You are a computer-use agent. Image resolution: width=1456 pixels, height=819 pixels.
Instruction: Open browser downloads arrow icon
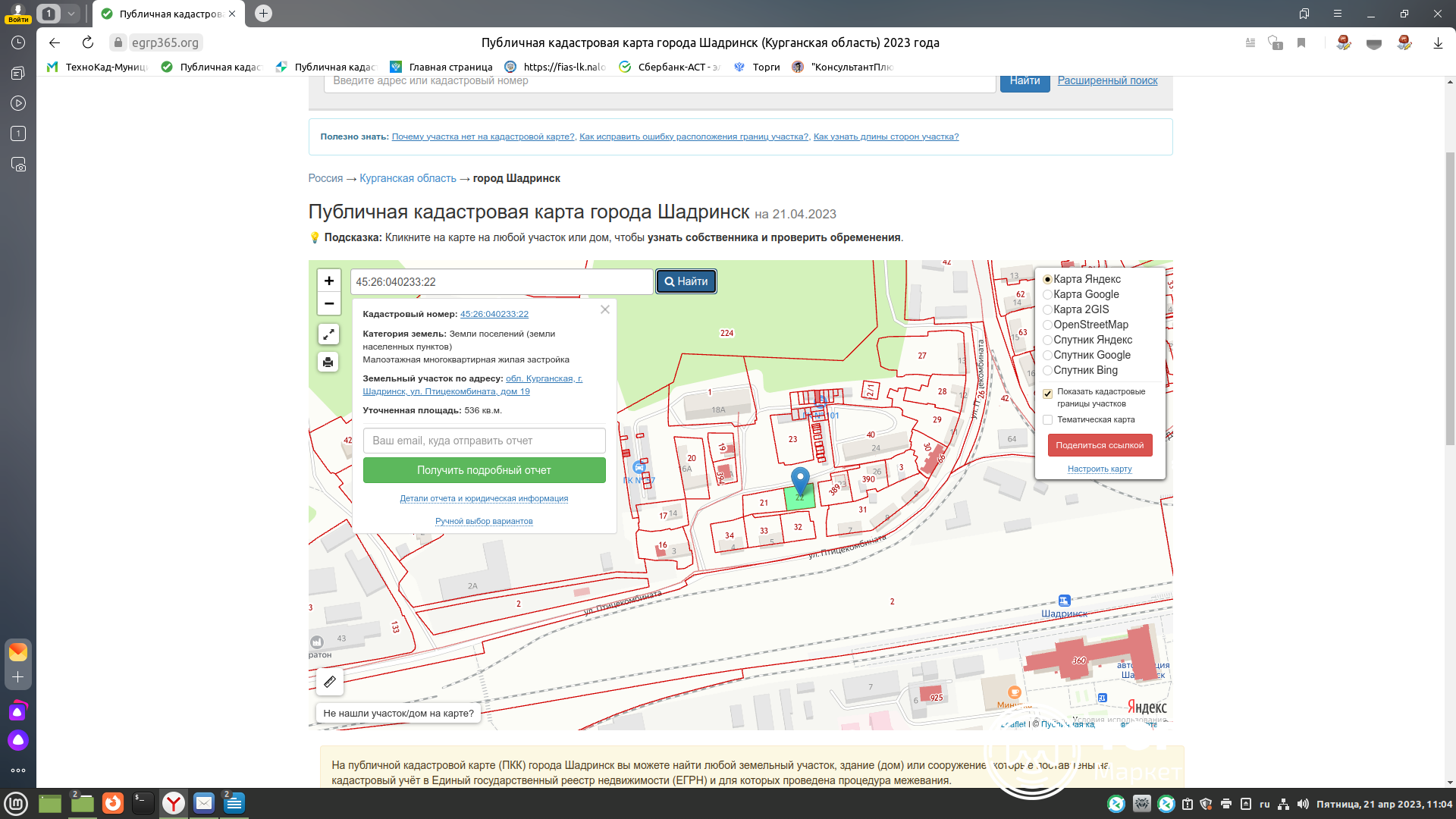click(x=1438, y=43)
